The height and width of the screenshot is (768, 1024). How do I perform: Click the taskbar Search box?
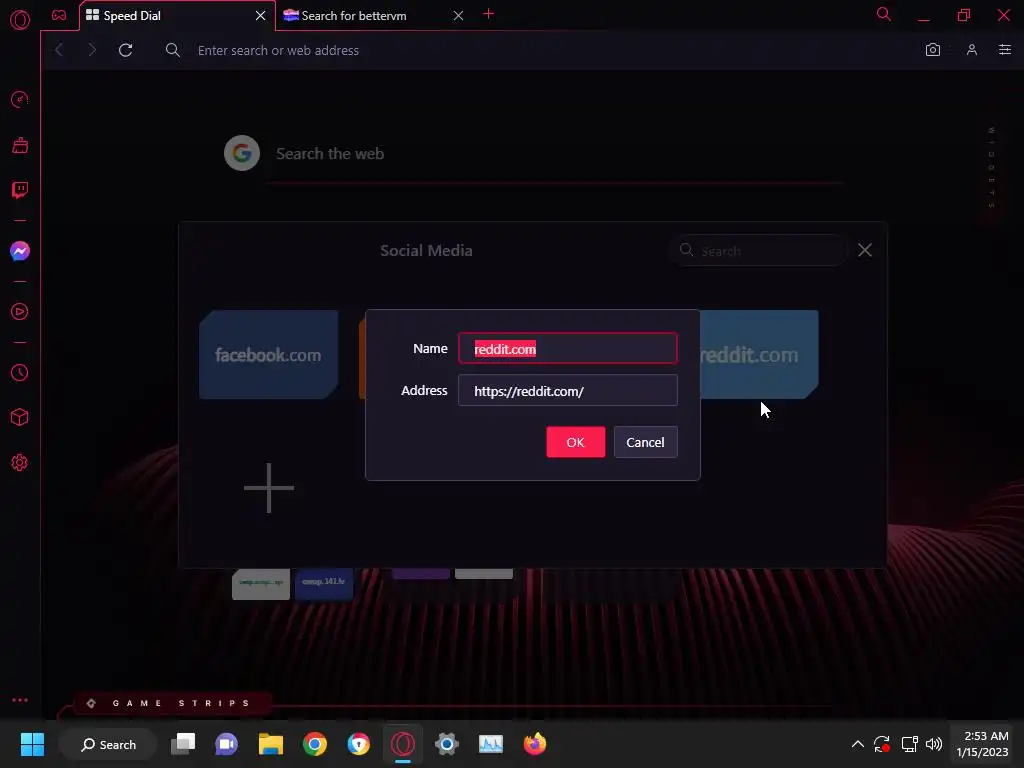pyautogui.click(x=108, y=744)
